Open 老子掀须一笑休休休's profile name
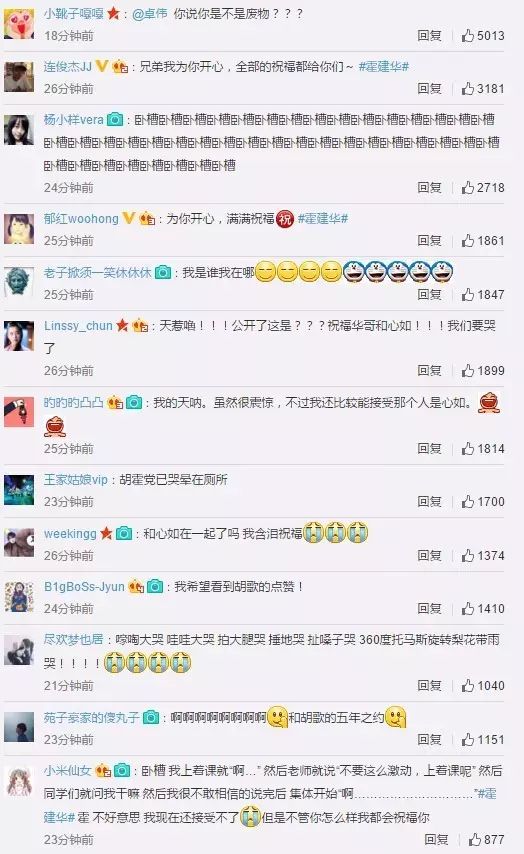Viewport: 524px width, 854px height. [98, 272]
